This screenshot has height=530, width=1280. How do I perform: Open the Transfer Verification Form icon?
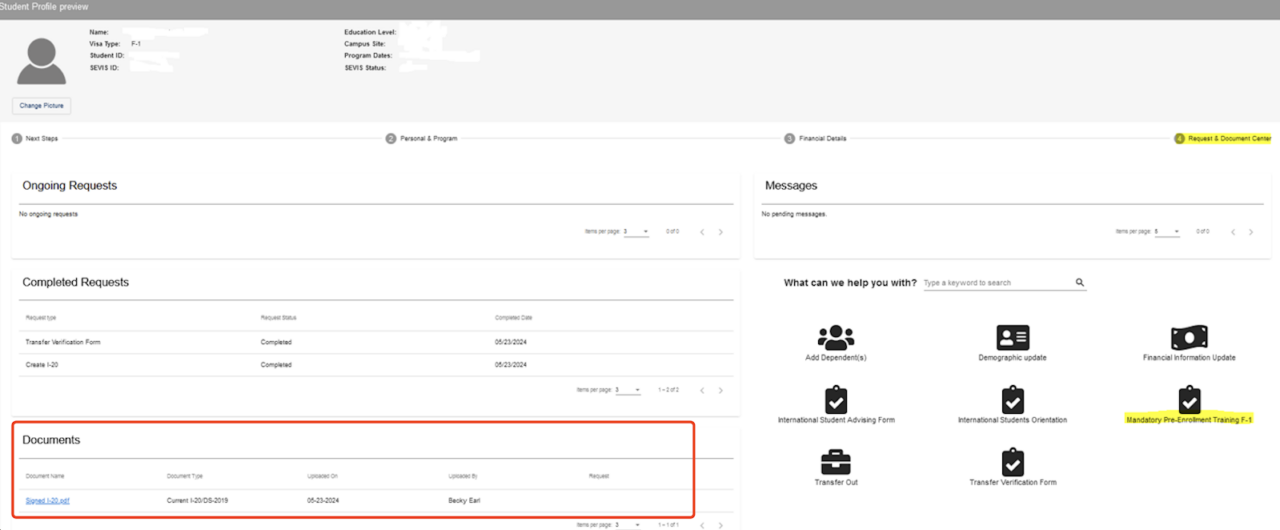tap(1012, 462)
